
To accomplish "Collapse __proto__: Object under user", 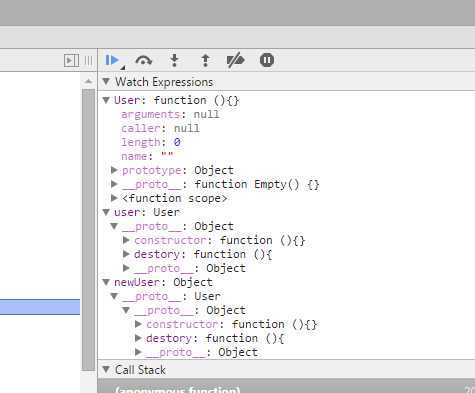I will click(x=114, y=226).
